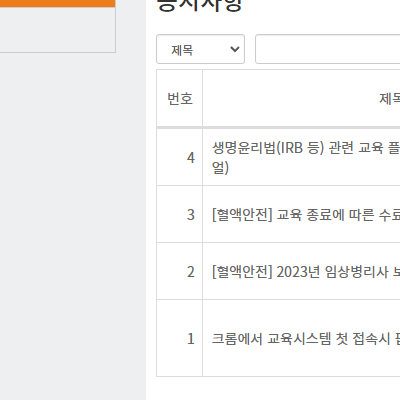Open the 제목 search-type dropdown
Screen dimensions: 400x400
[200, 49]
